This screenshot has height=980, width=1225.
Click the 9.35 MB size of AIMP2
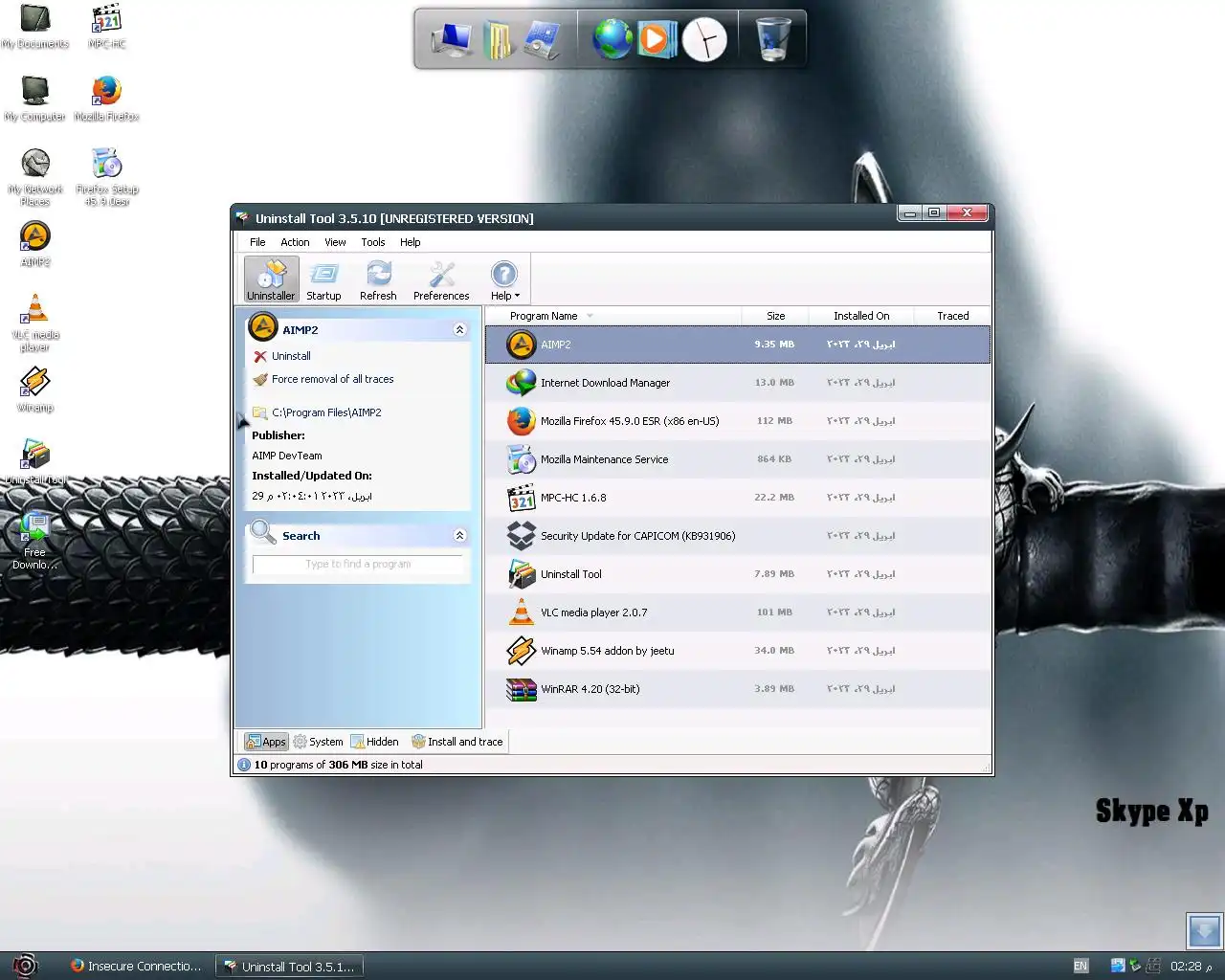(774, 345)
